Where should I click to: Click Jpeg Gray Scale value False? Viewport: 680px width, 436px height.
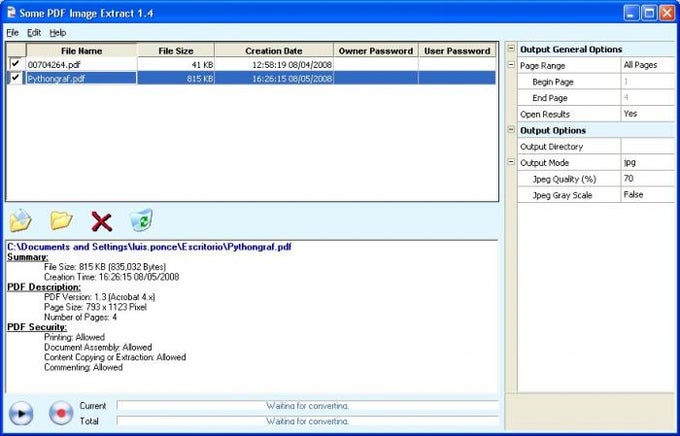[x=648, y=195]
